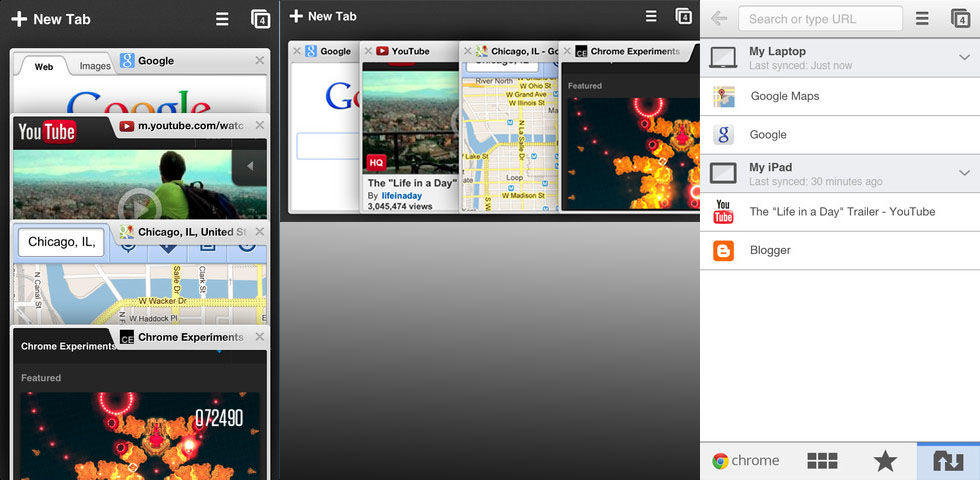980x480 pixels.
Task: Select Chicago, IL, United tab in left panel
Action: coord(192,232)
